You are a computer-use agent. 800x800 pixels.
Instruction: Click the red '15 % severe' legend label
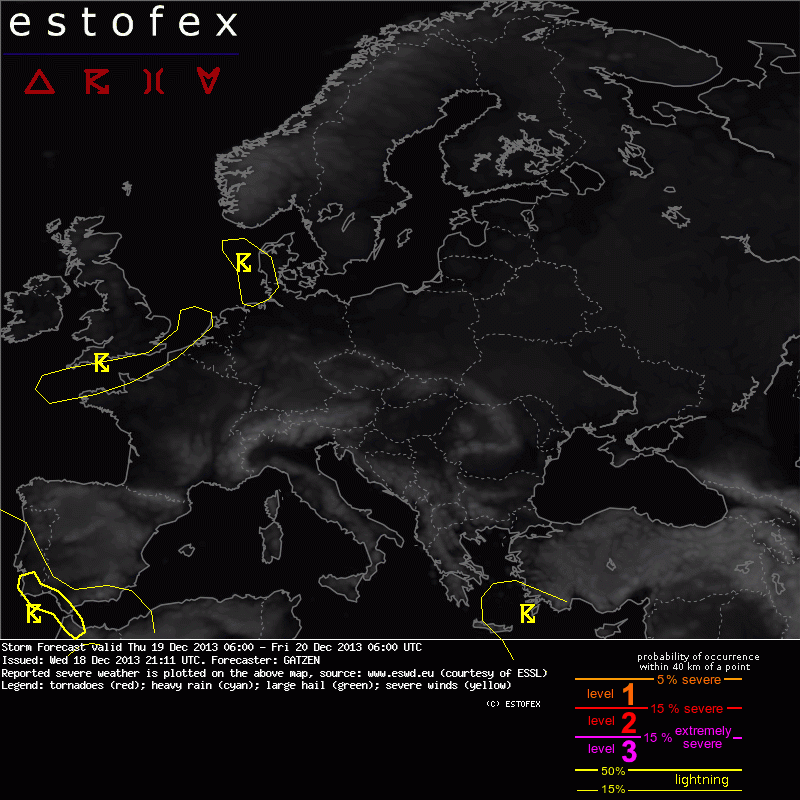click(x=686, y=709)
